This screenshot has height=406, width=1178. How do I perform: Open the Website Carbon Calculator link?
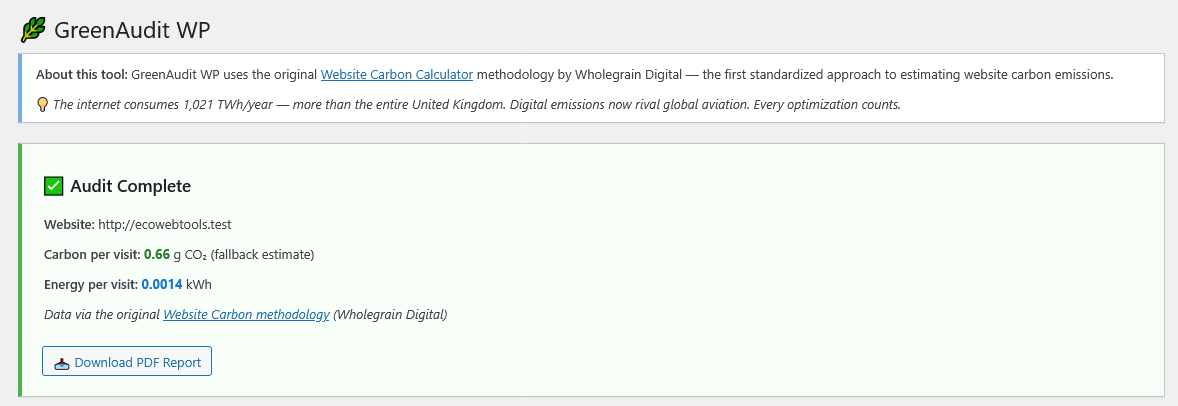397,74
